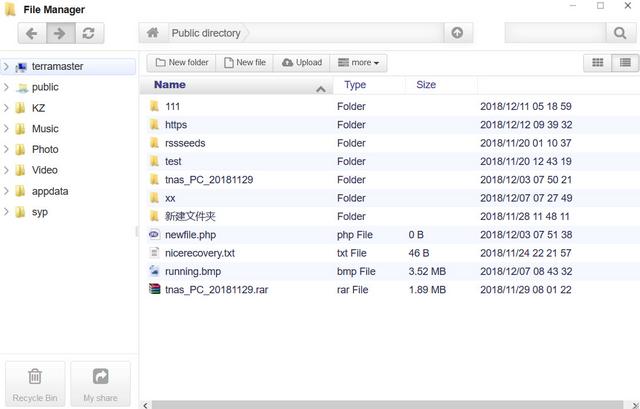The image size is (640, 409).
Task: Click the File Manager folder icon in title bar
Action: click(x=10, y=9)
